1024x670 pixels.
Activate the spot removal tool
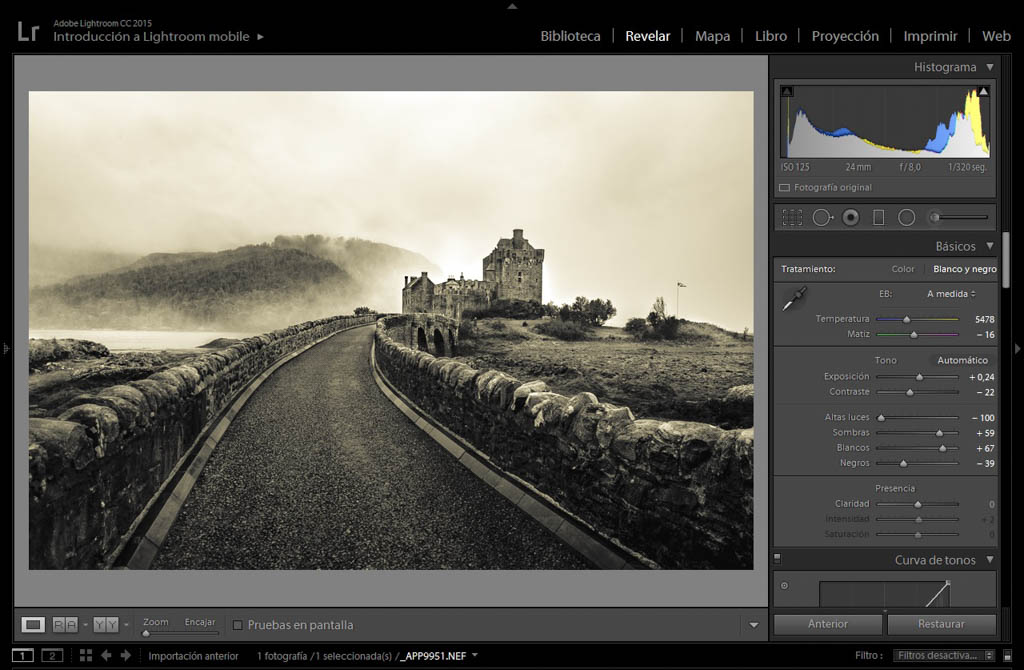(x=822, y=217)
